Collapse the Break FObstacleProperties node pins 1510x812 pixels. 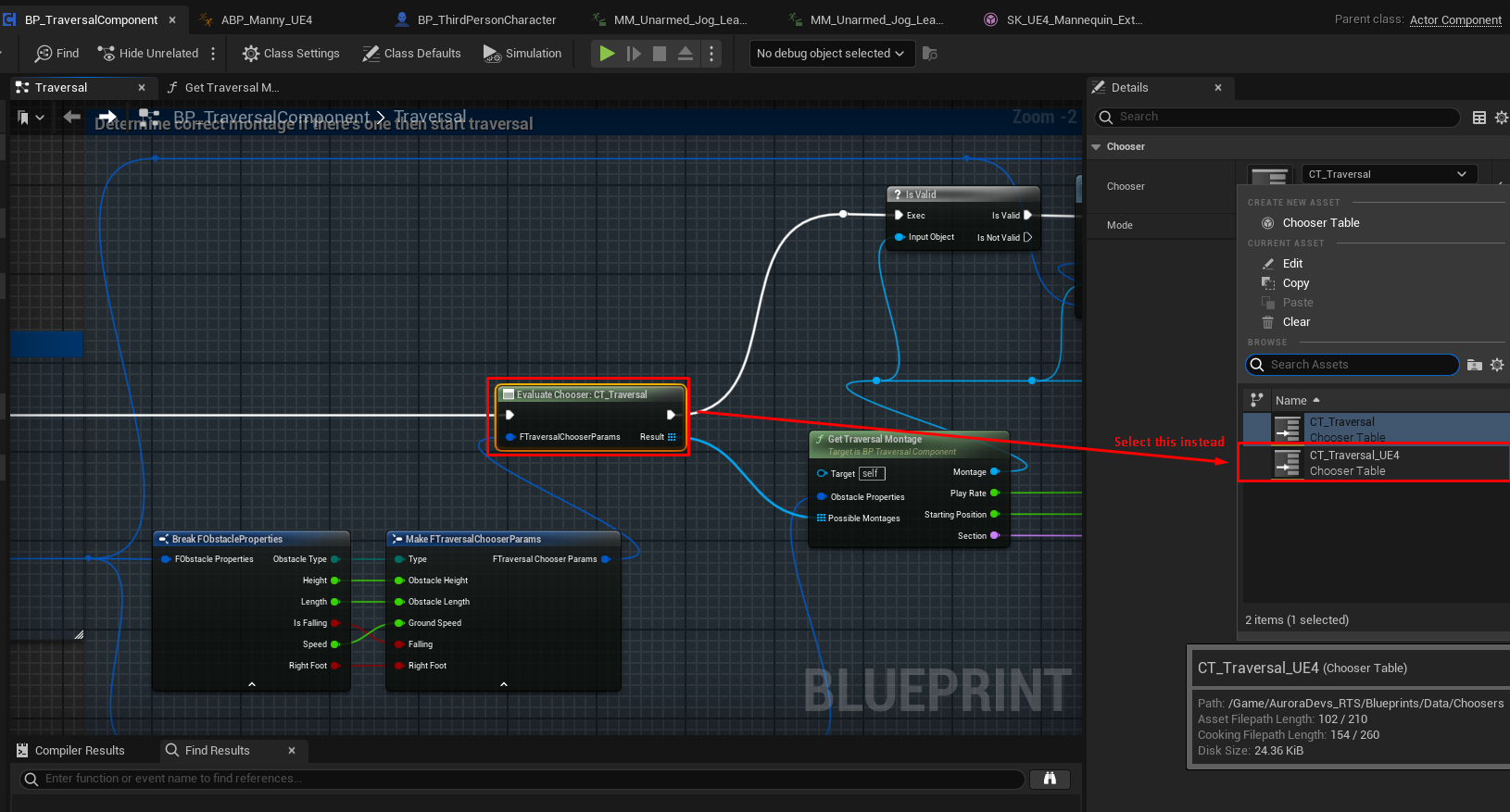[x=252, y=684]
